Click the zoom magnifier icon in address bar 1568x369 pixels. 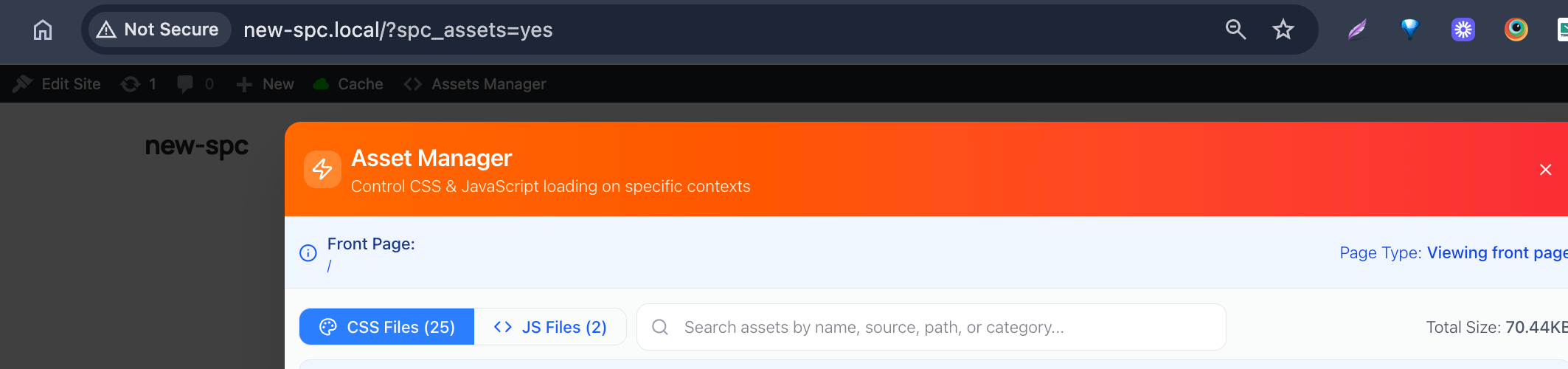pos(1235,30)
